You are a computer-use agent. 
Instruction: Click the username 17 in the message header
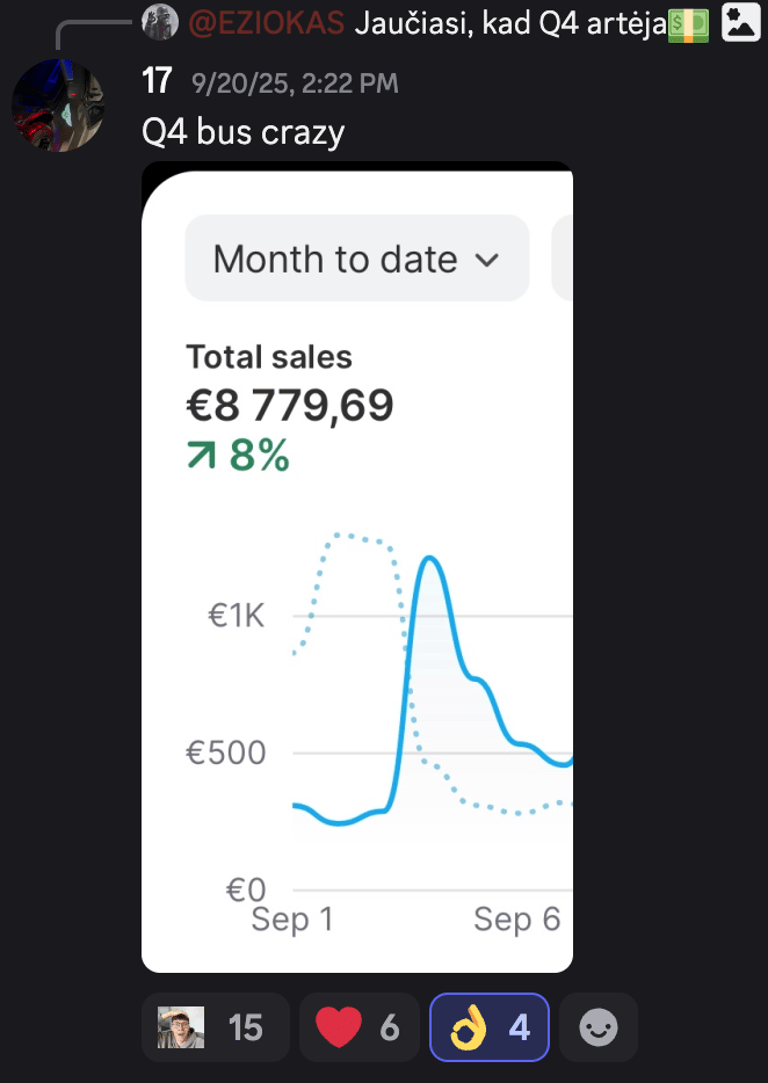(x=157, y=82)
